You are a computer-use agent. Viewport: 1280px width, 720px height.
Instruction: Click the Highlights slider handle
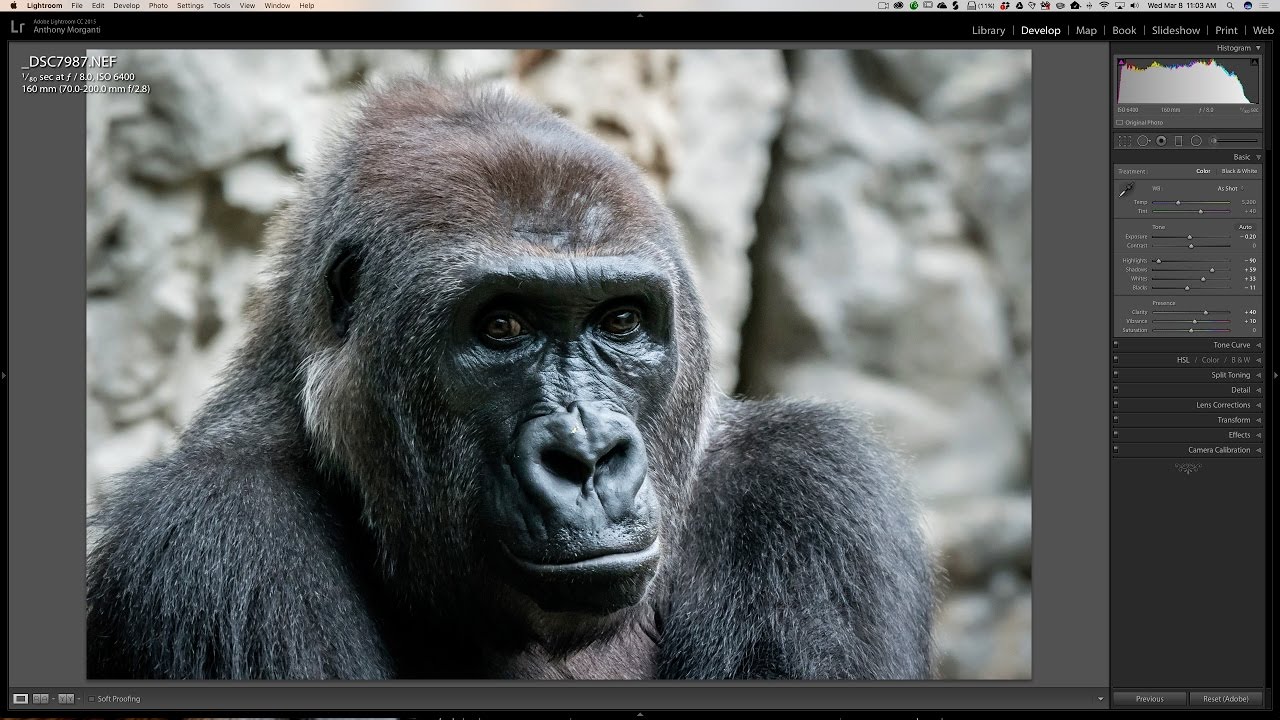pos(1159,261)
